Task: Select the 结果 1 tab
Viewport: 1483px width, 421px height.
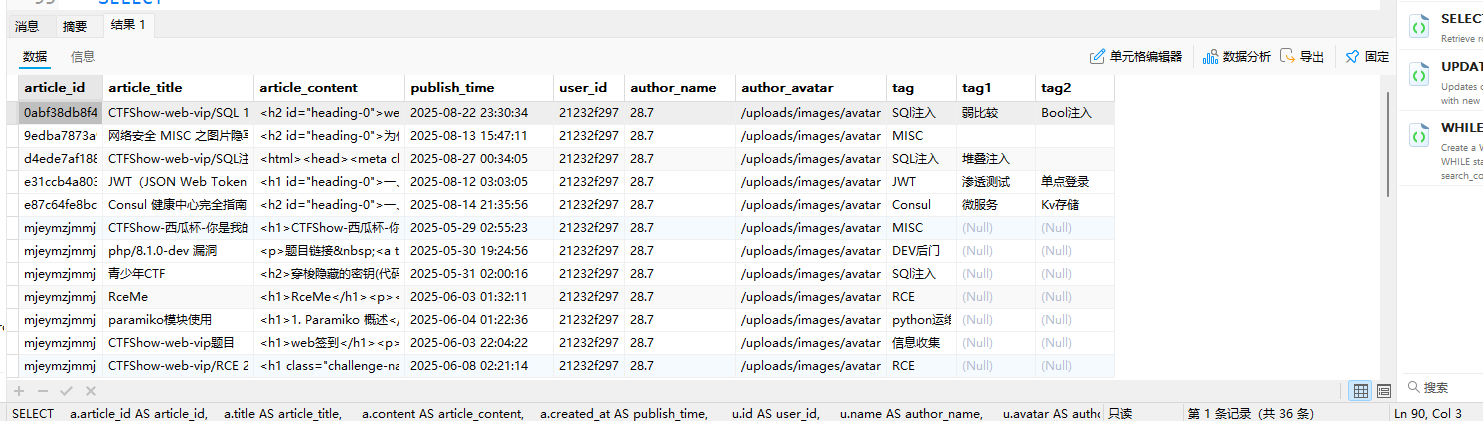Action: pyautogui.click(x=128, y=25)
